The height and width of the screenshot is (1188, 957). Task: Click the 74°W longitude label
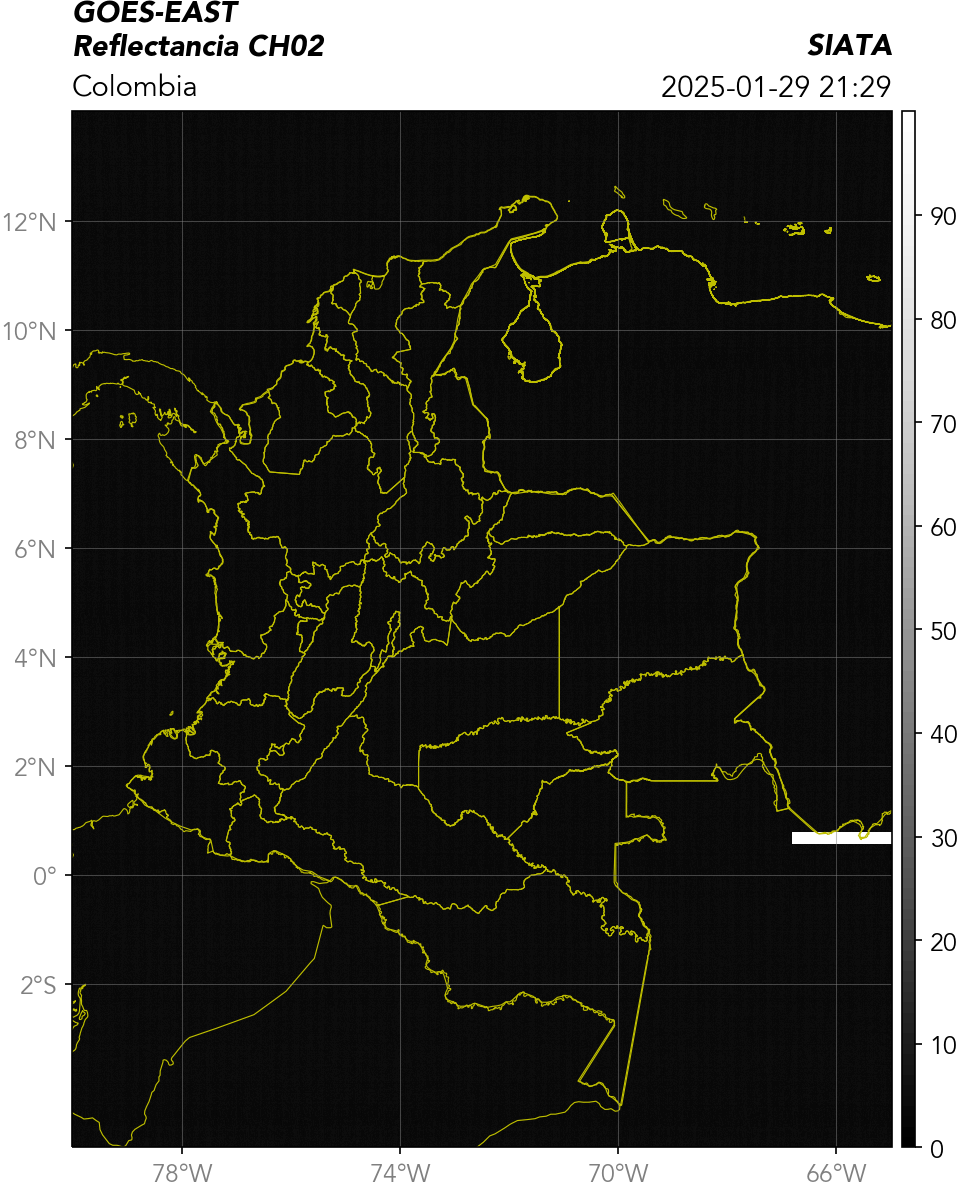point(400,1174)
